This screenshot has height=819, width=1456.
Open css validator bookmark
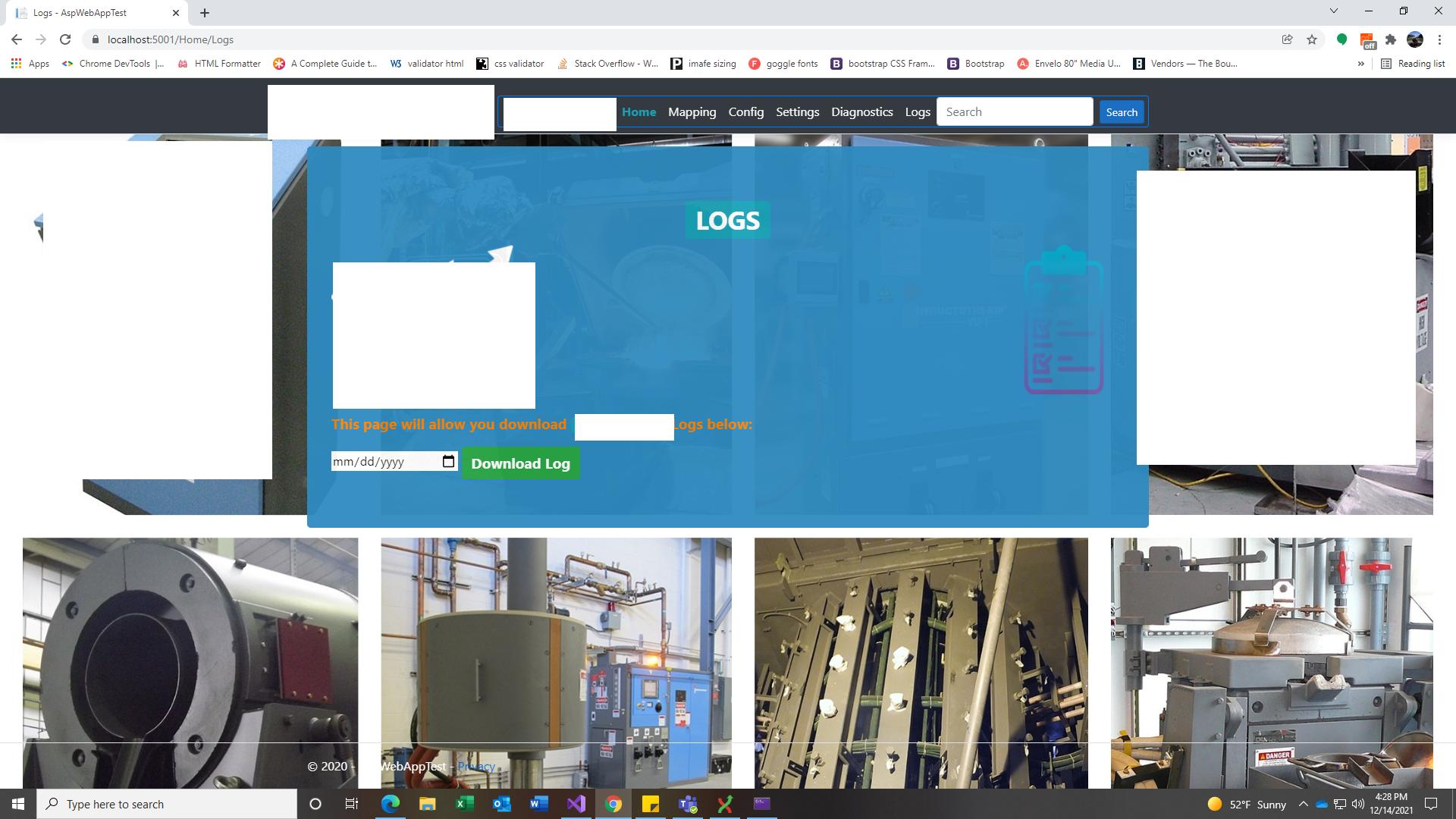click(510, 64)
